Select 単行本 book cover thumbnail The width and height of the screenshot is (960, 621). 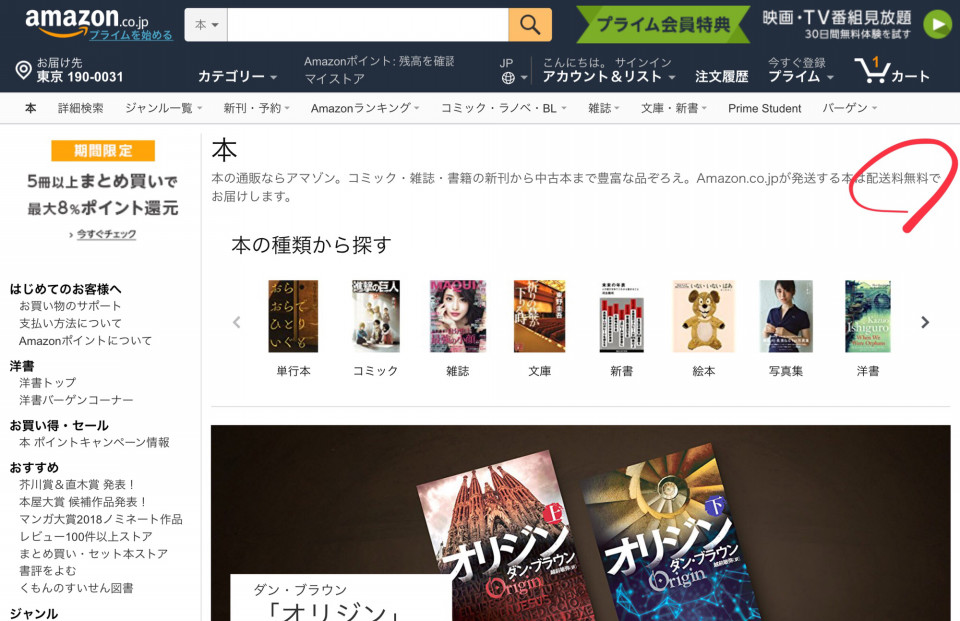pos(293,316)
